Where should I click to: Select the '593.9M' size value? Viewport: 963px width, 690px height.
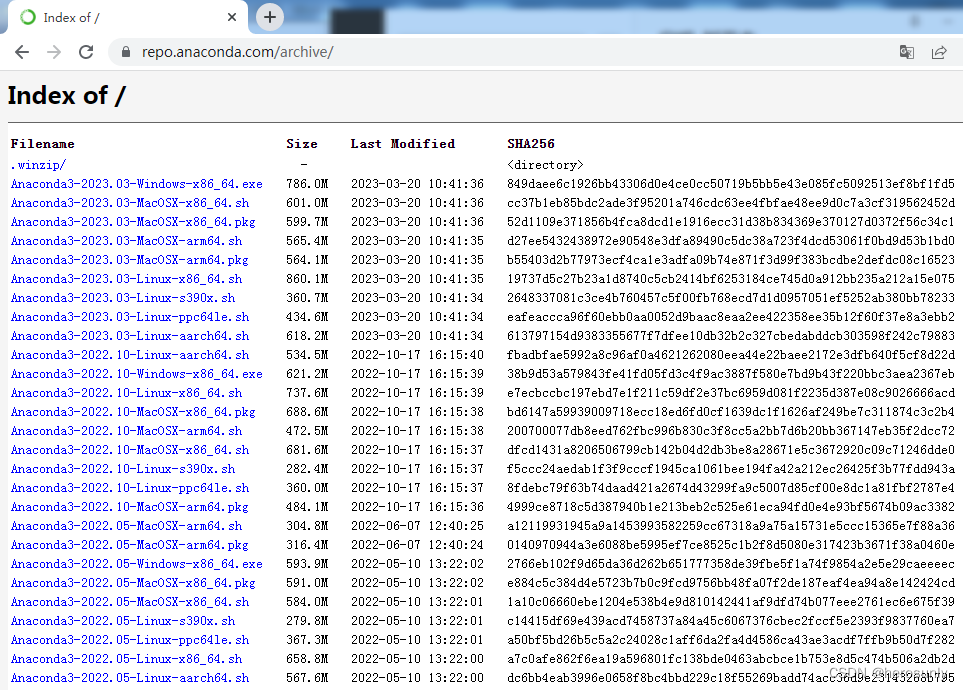[x=307, y=564]
